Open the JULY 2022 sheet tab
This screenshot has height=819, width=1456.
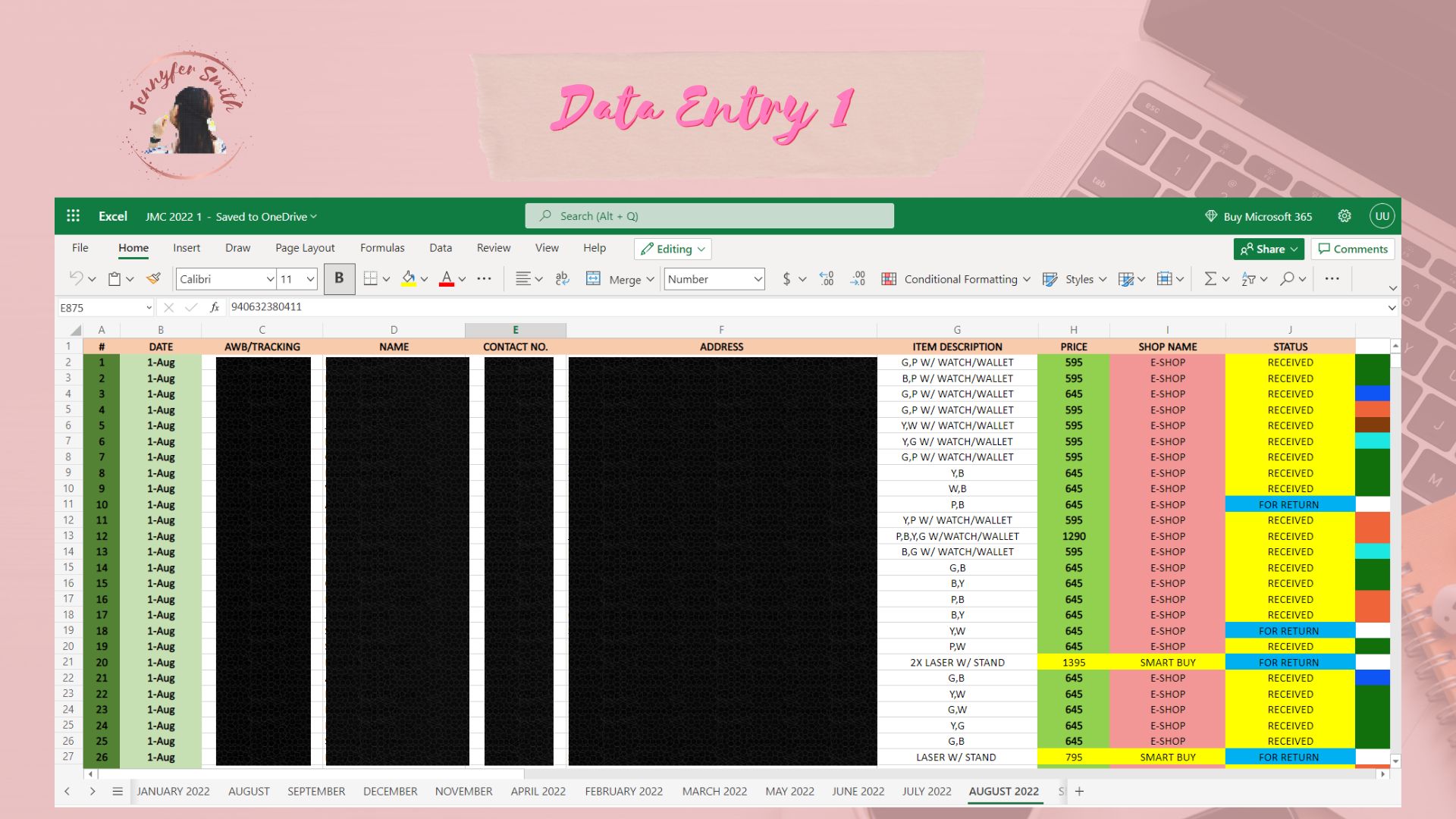[x=926, y=791]
